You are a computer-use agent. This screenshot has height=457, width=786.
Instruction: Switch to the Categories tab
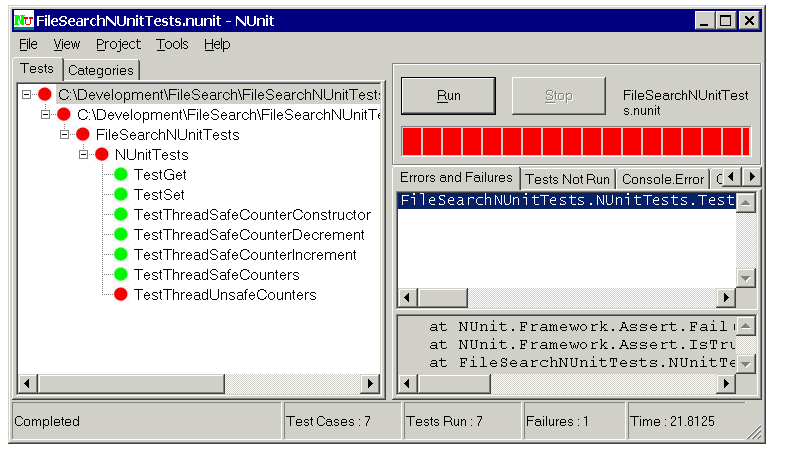[101, 70]
